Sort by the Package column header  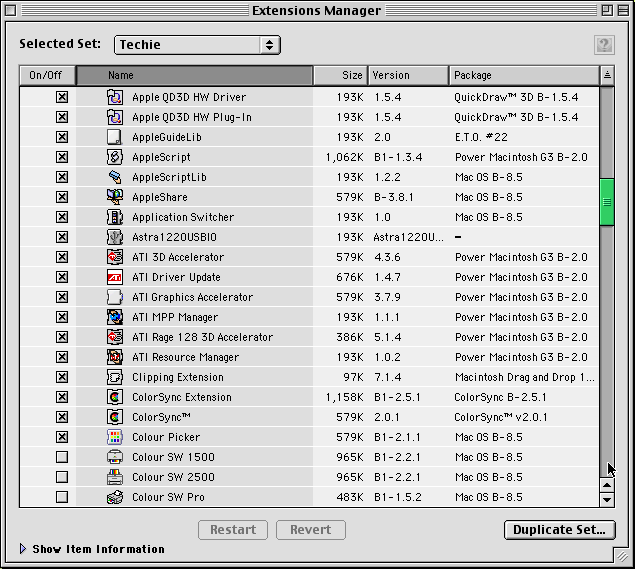coord(524,75)
